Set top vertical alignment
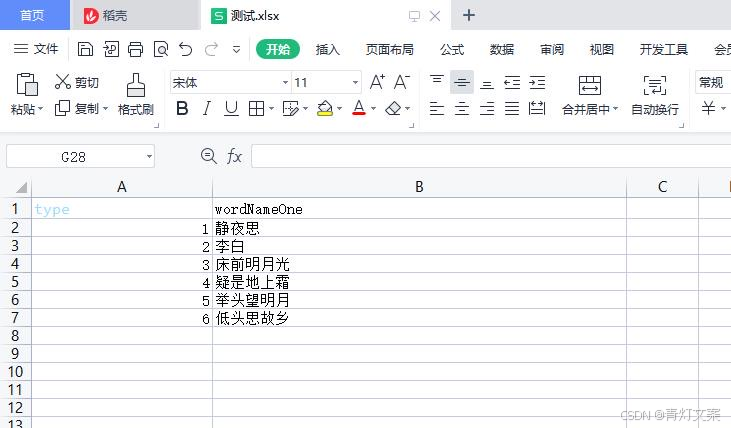Viewport: 731px width, 428px height. (437, 82)
